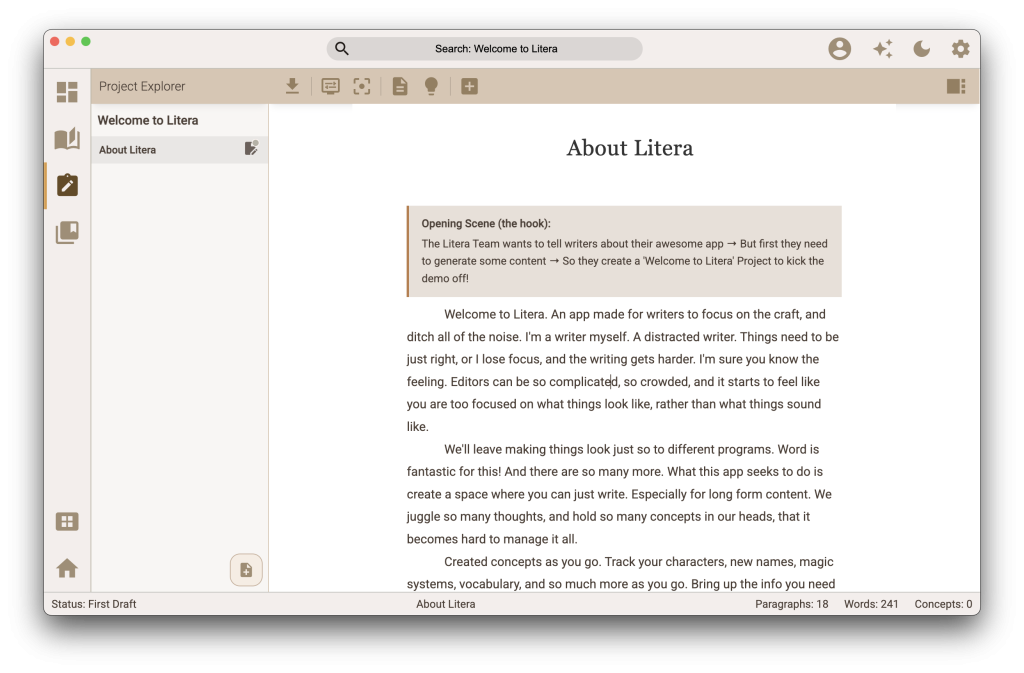The width and height of the screenshot is (1024, 673).
Task: Toggle the right side panel
Action: 956,86
